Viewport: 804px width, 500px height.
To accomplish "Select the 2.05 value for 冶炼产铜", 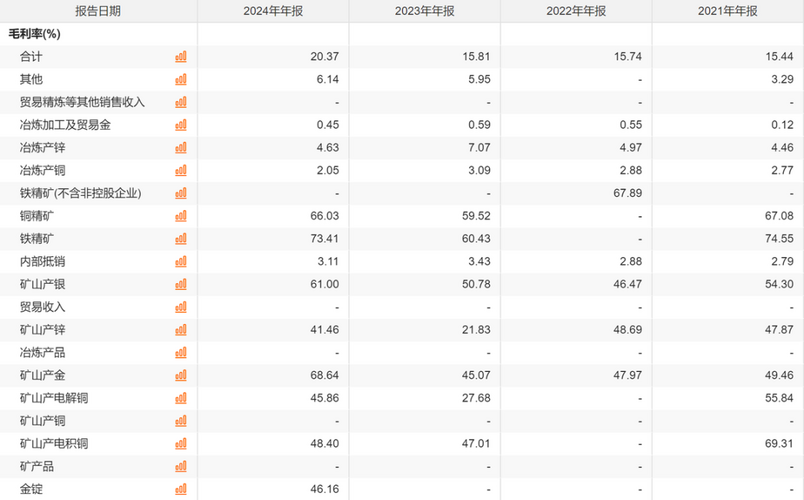I will (328, 170).
